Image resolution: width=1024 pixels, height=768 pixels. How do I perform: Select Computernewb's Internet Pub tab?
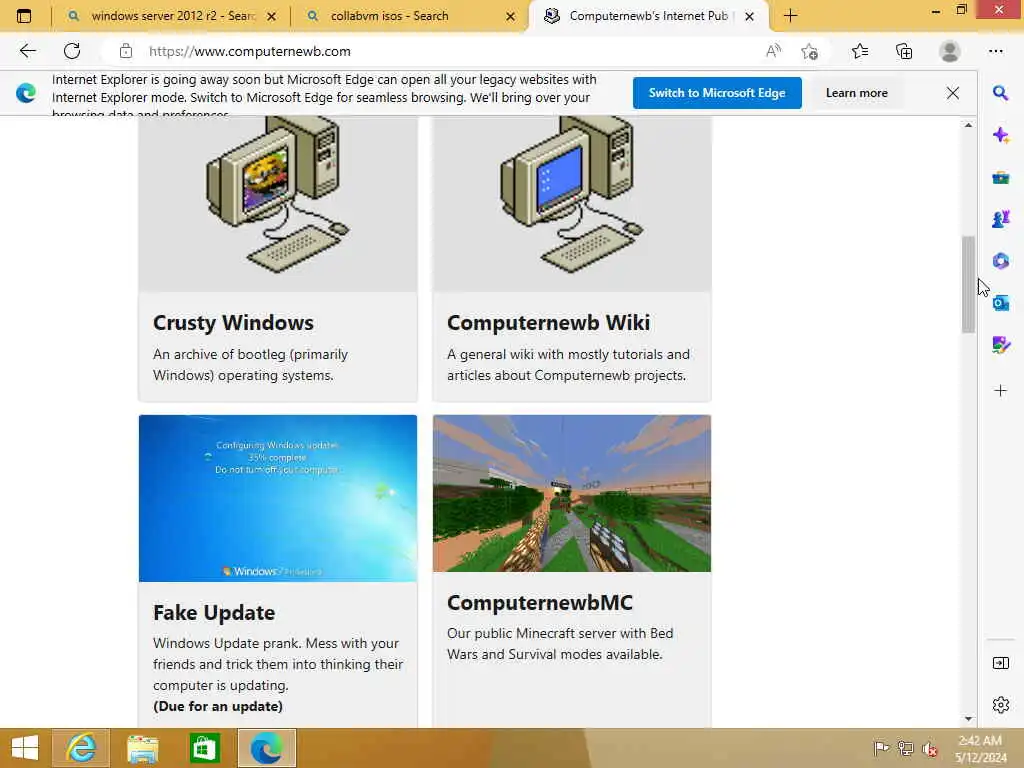tap(648, 16)
